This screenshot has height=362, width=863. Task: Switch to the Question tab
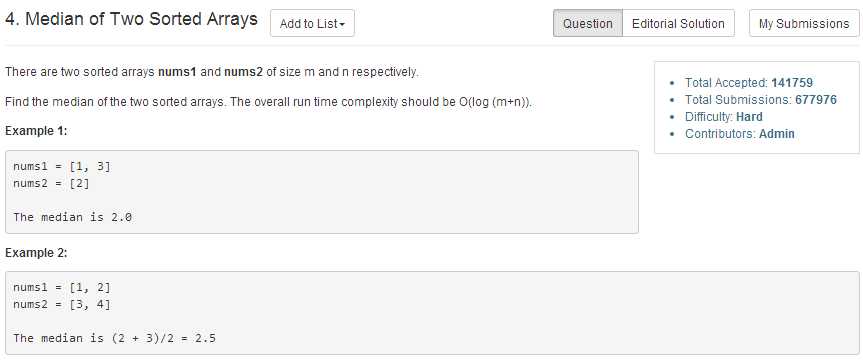pyautogui.click(x=588, y=24)
